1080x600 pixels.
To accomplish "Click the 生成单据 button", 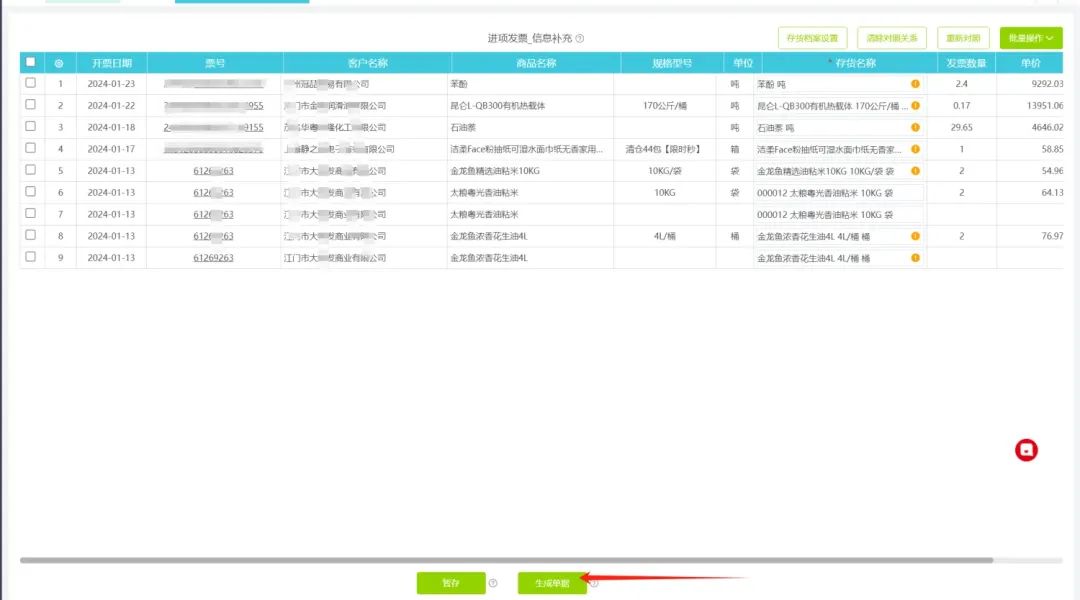I will click(552, 583).
